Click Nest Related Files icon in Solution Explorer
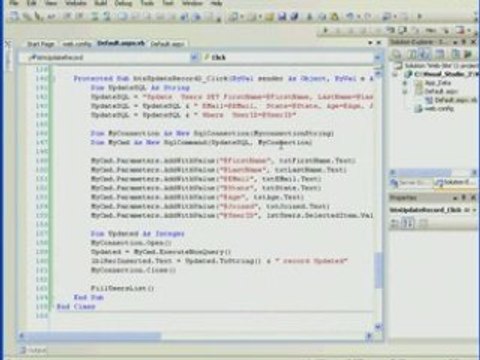 424,54
